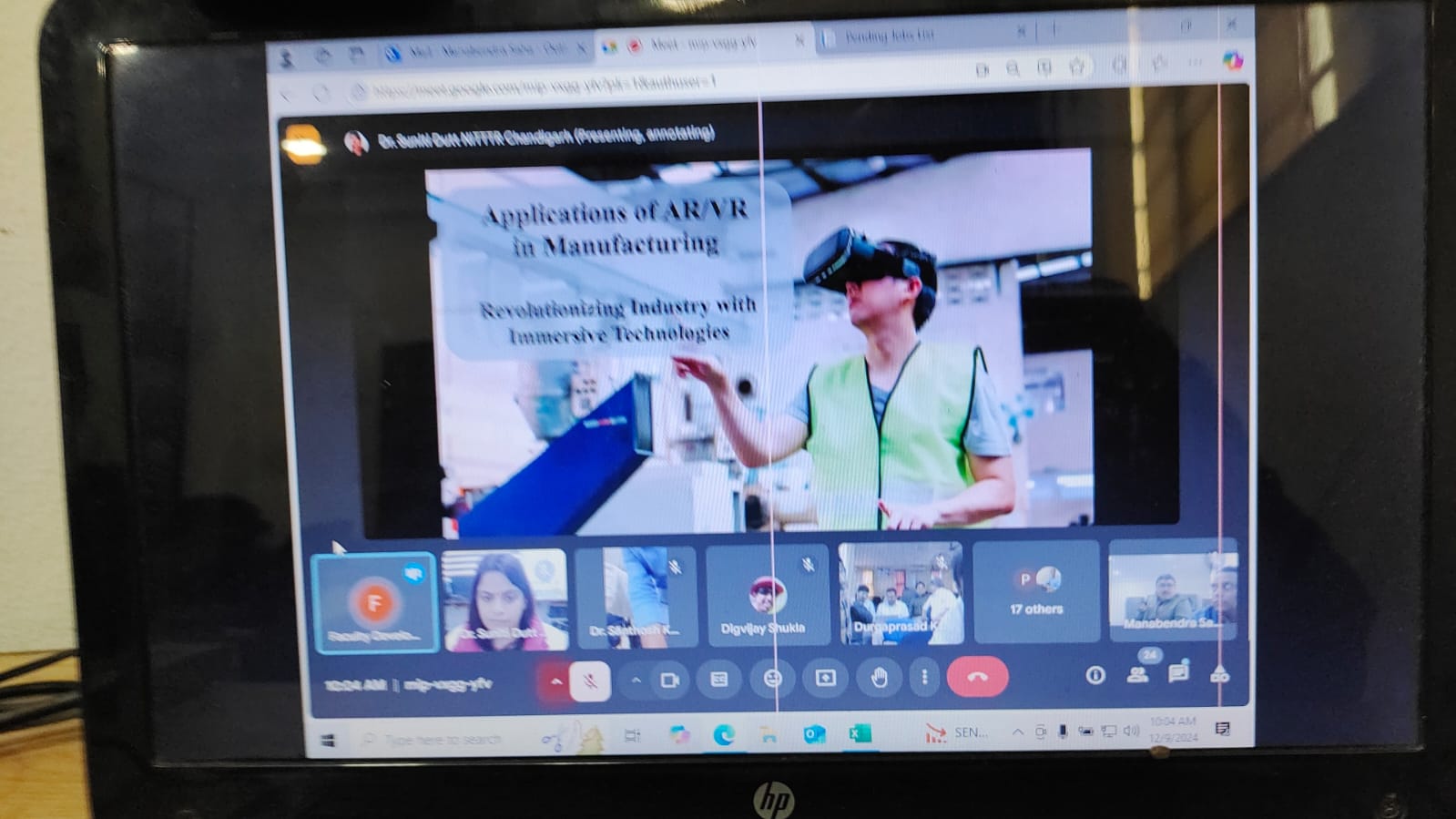
Task: Click the present screen icon
Action: 825,679
